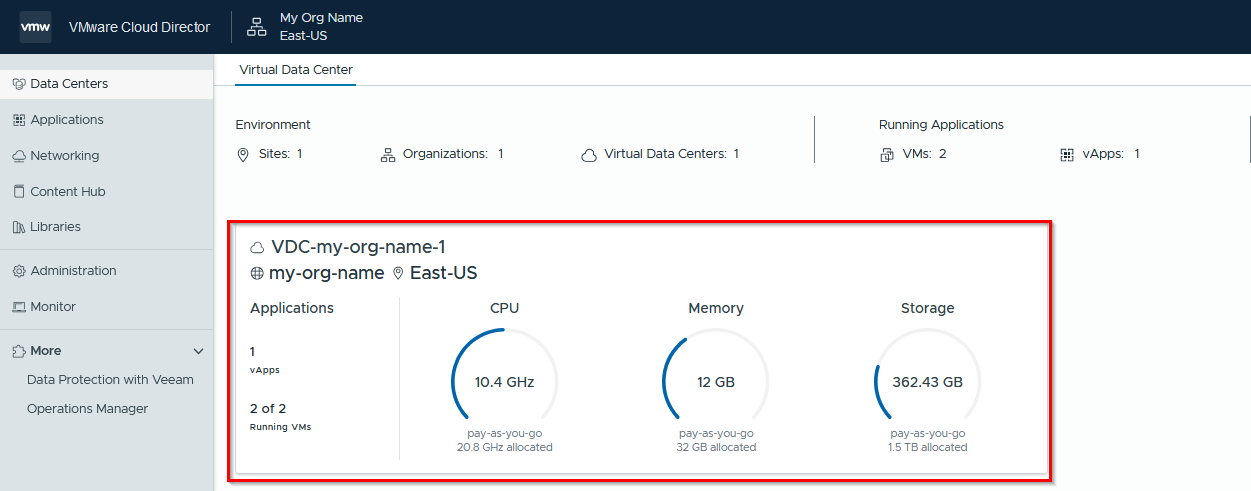
Task: Click the Sites location pin icon
Action: coord(242,155)
